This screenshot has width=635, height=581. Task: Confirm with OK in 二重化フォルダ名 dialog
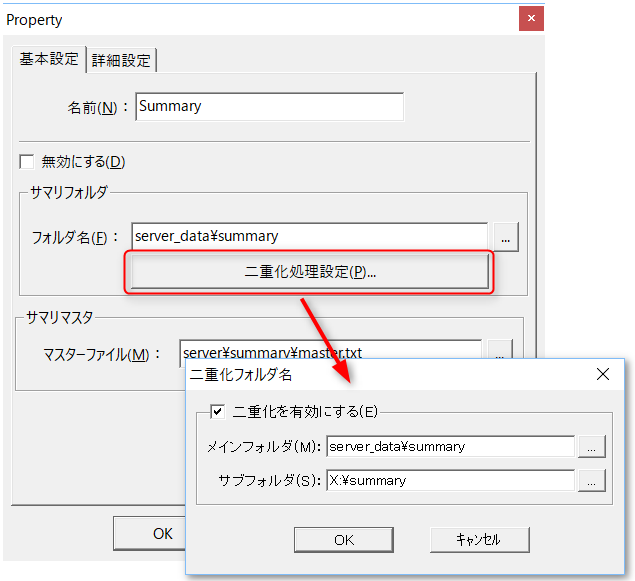(343, 540)
